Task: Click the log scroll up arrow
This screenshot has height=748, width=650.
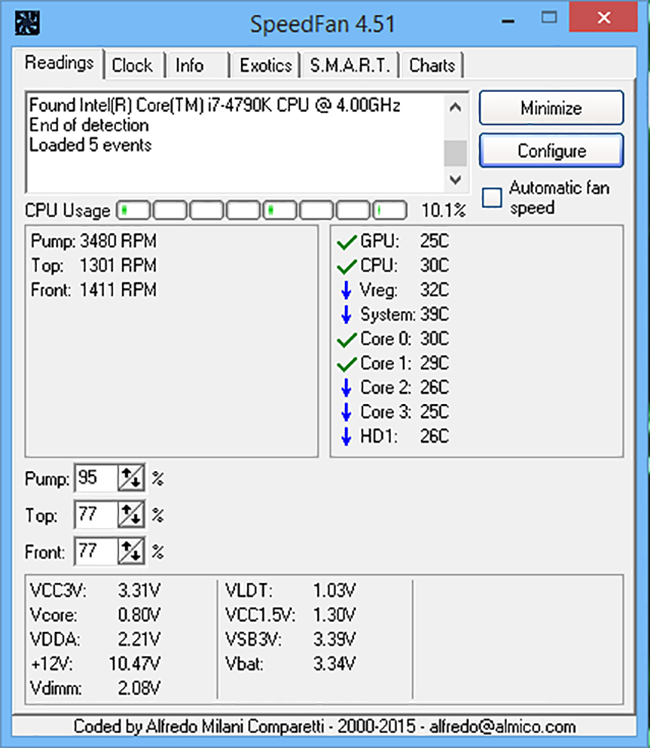Action: pos(455,107)
